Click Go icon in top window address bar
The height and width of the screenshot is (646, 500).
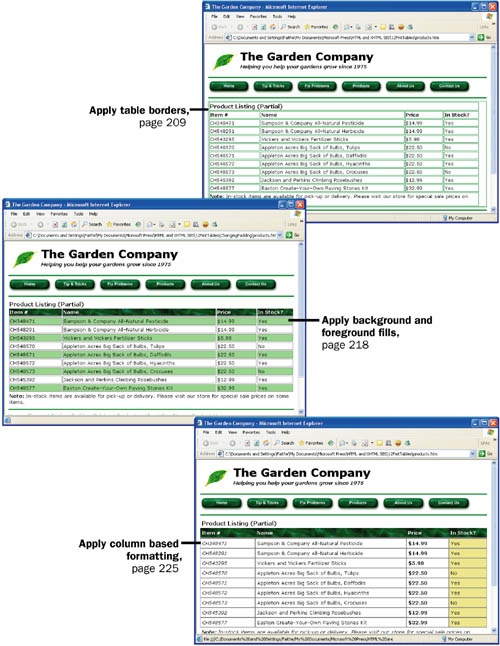click(481, 37)
